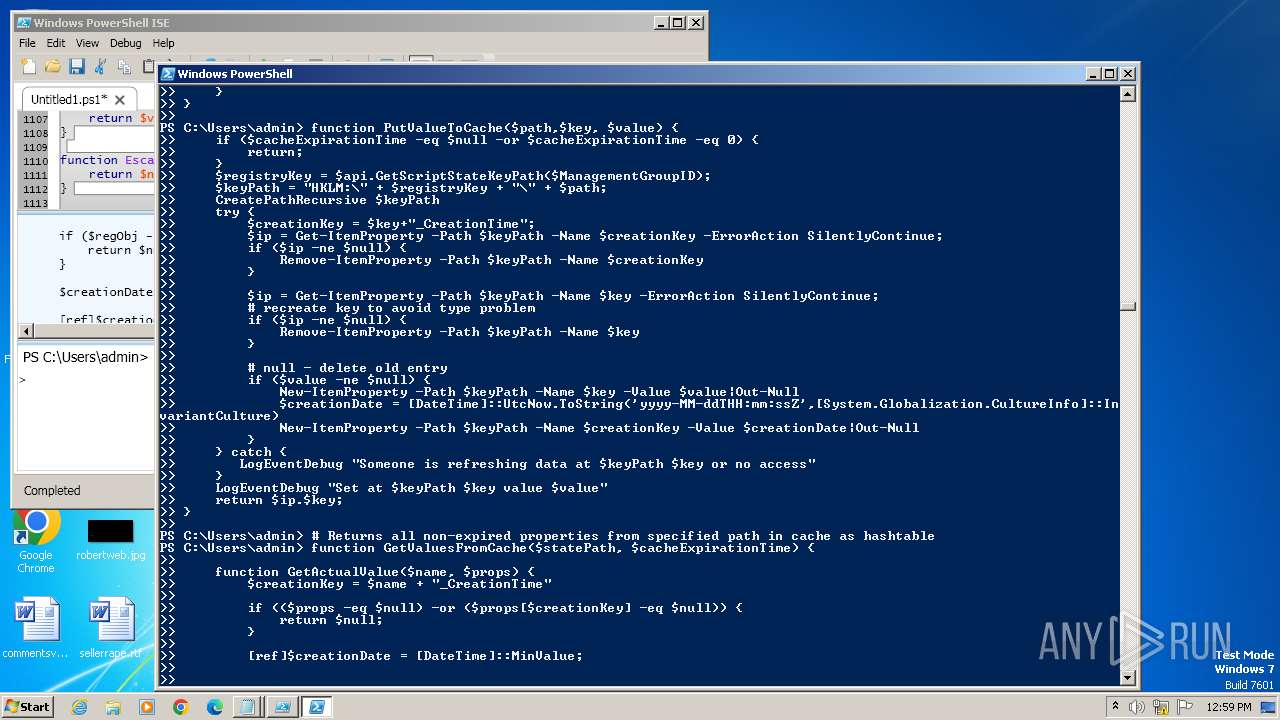This screenshot has height=720, width=1280.
Task: Click 'return $ip.$key;' line in console
Action: 279,500
